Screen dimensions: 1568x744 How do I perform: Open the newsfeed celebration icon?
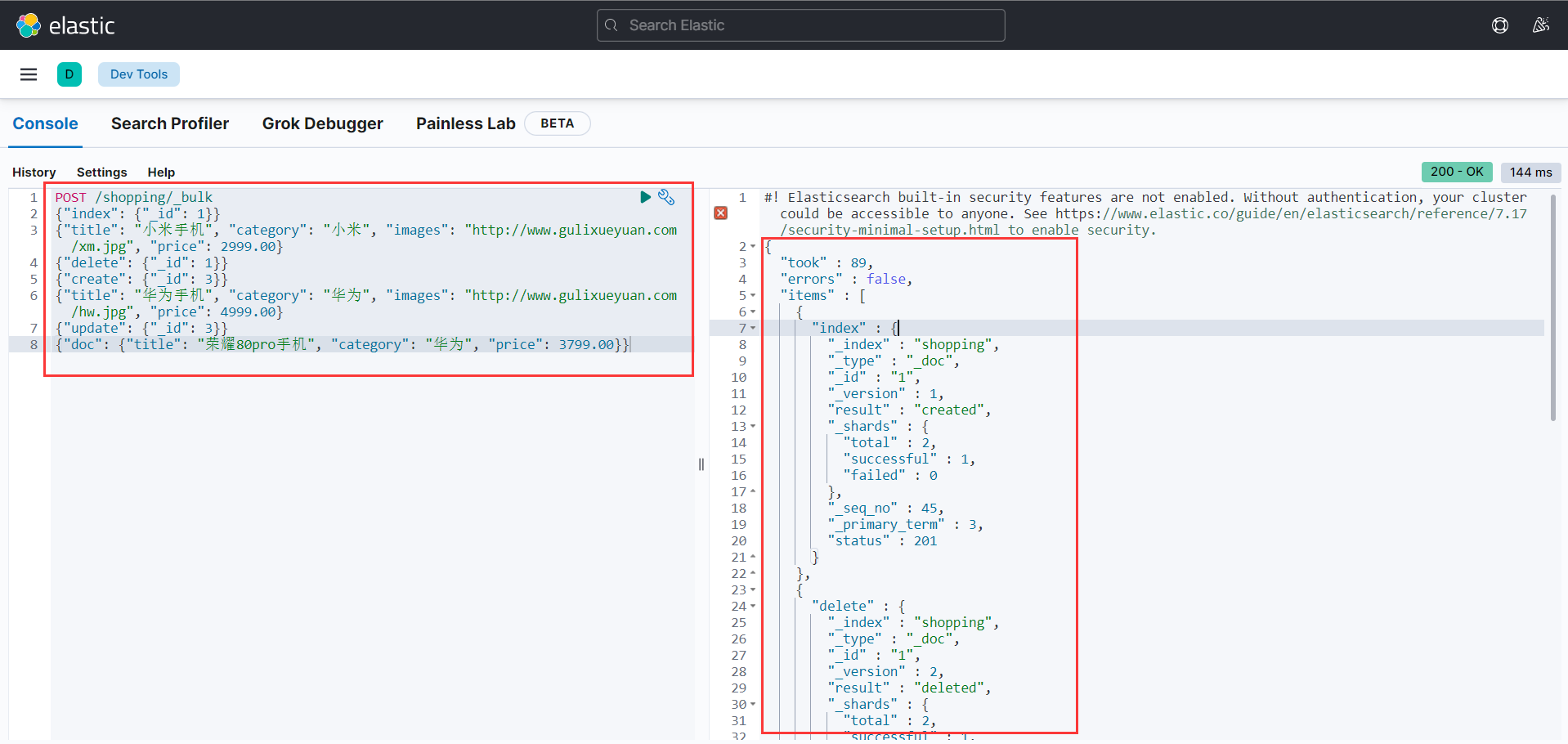[1541, 25]
